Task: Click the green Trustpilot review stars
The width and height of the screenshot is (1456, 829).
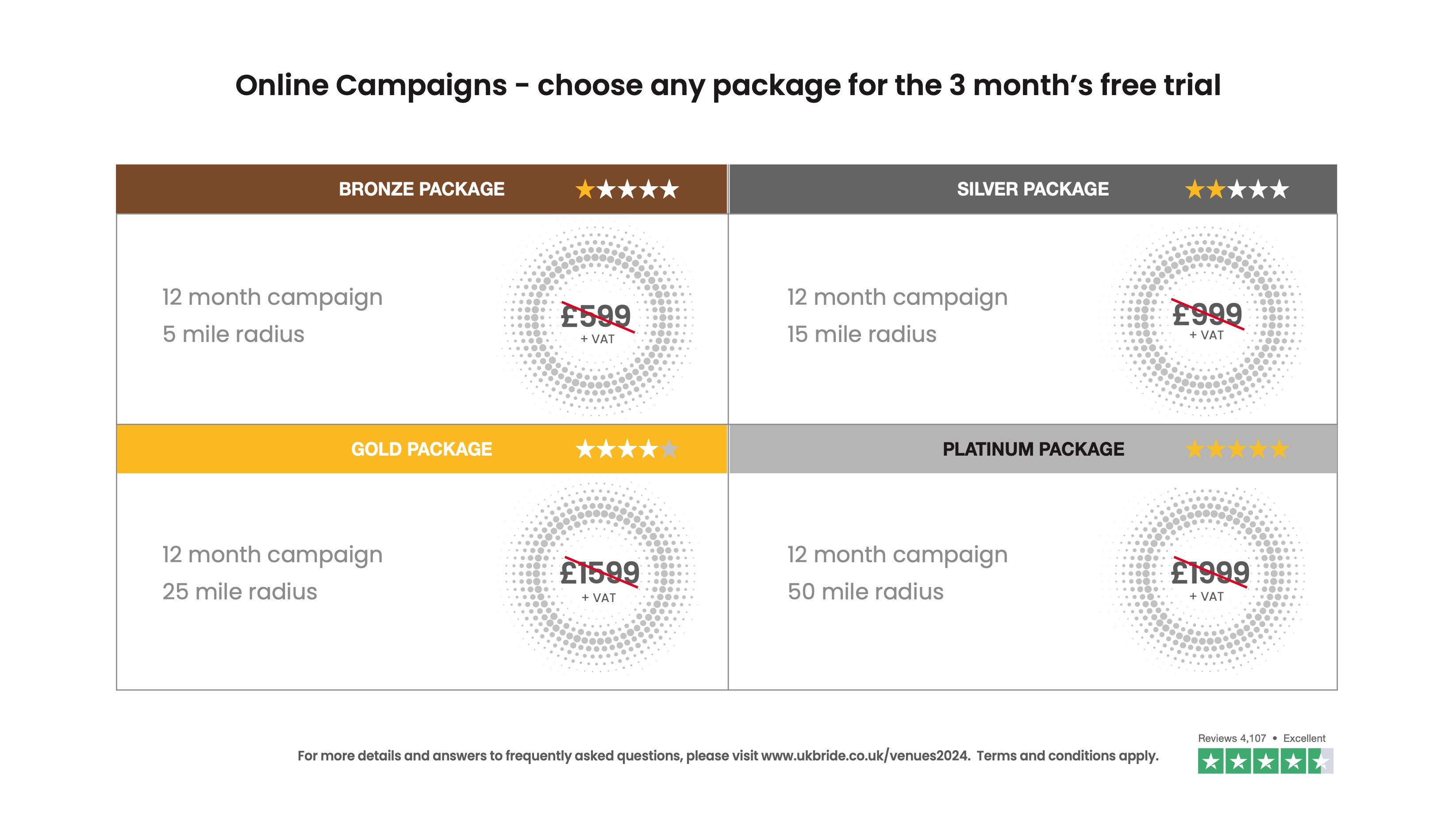Action: [1265, 761]
